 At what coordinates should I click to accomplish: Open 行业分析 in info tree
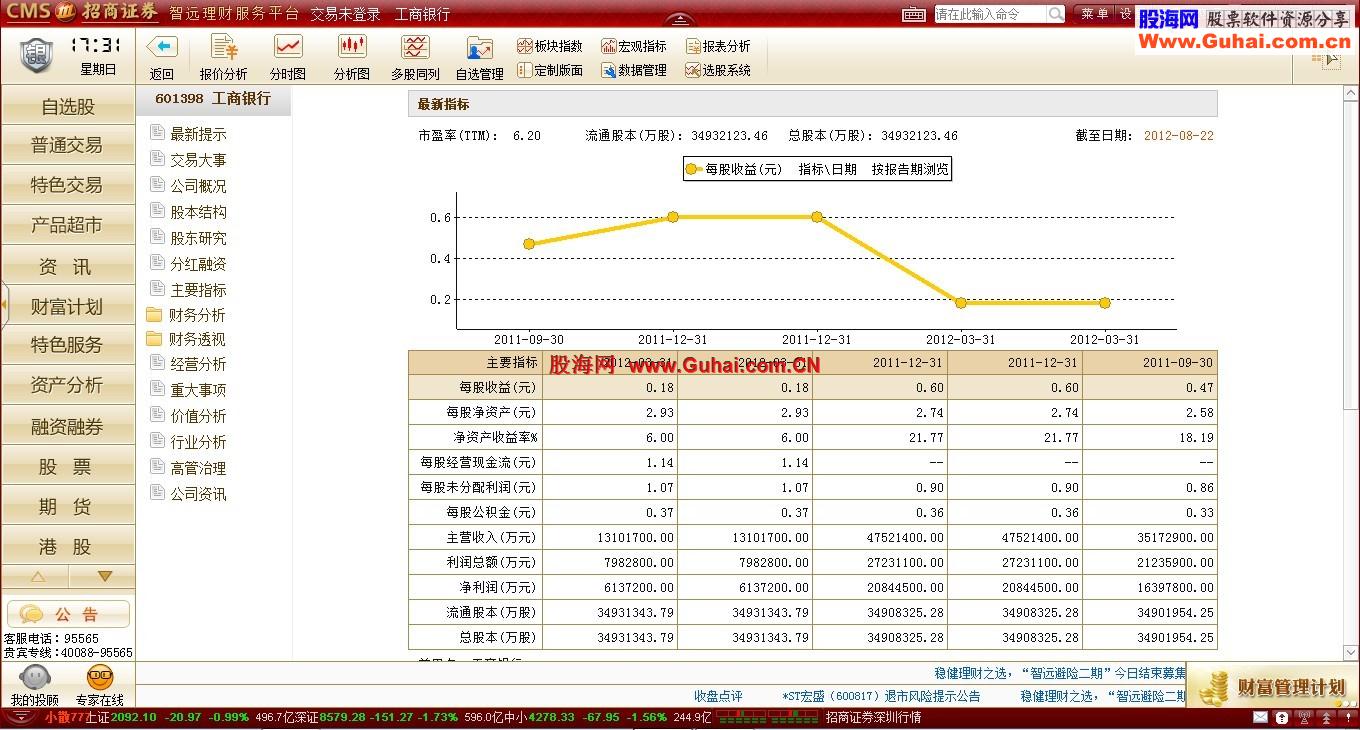click(x=198, y=442)
